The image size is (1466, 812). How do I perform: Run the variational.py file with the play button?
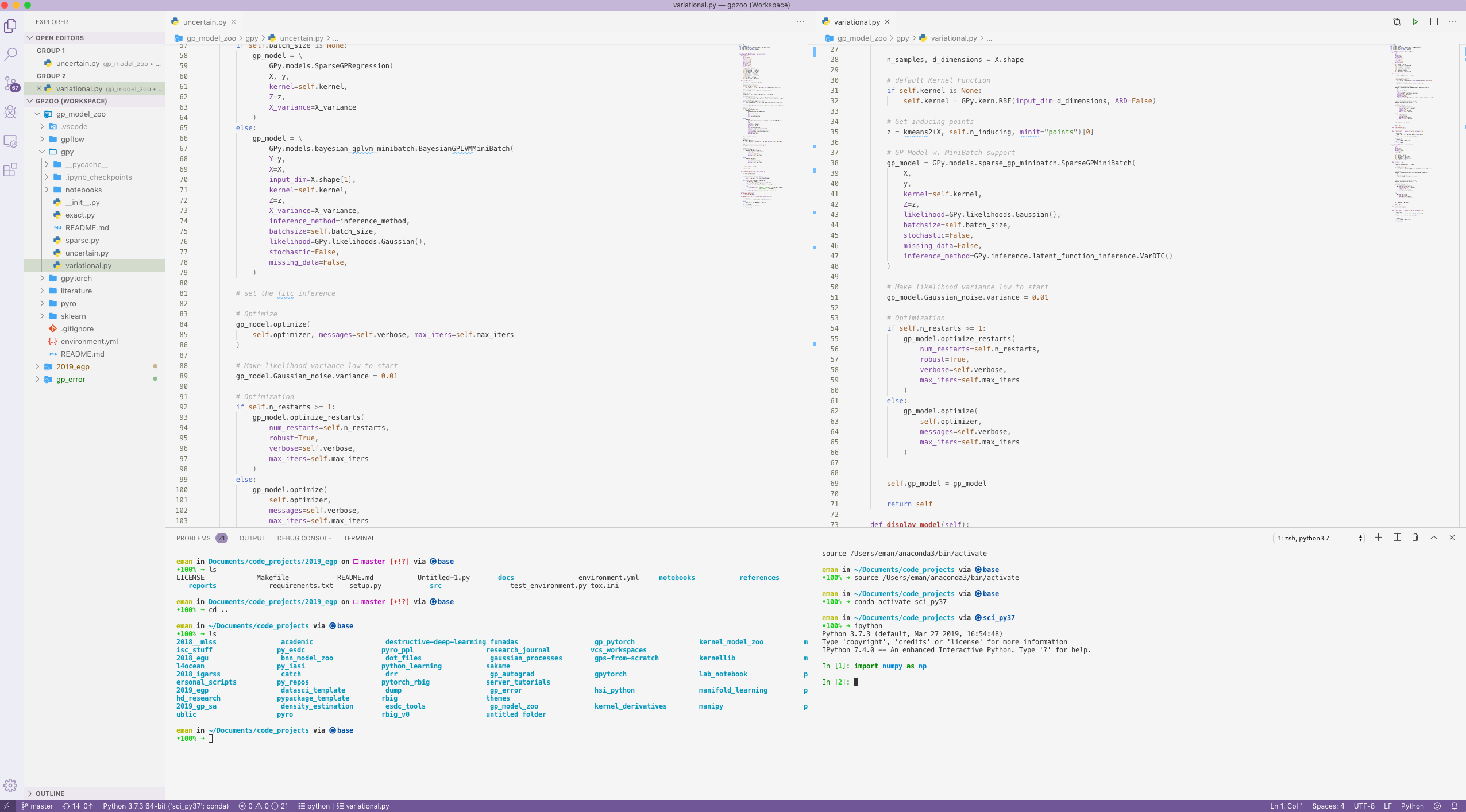(x=1414, y=21)
